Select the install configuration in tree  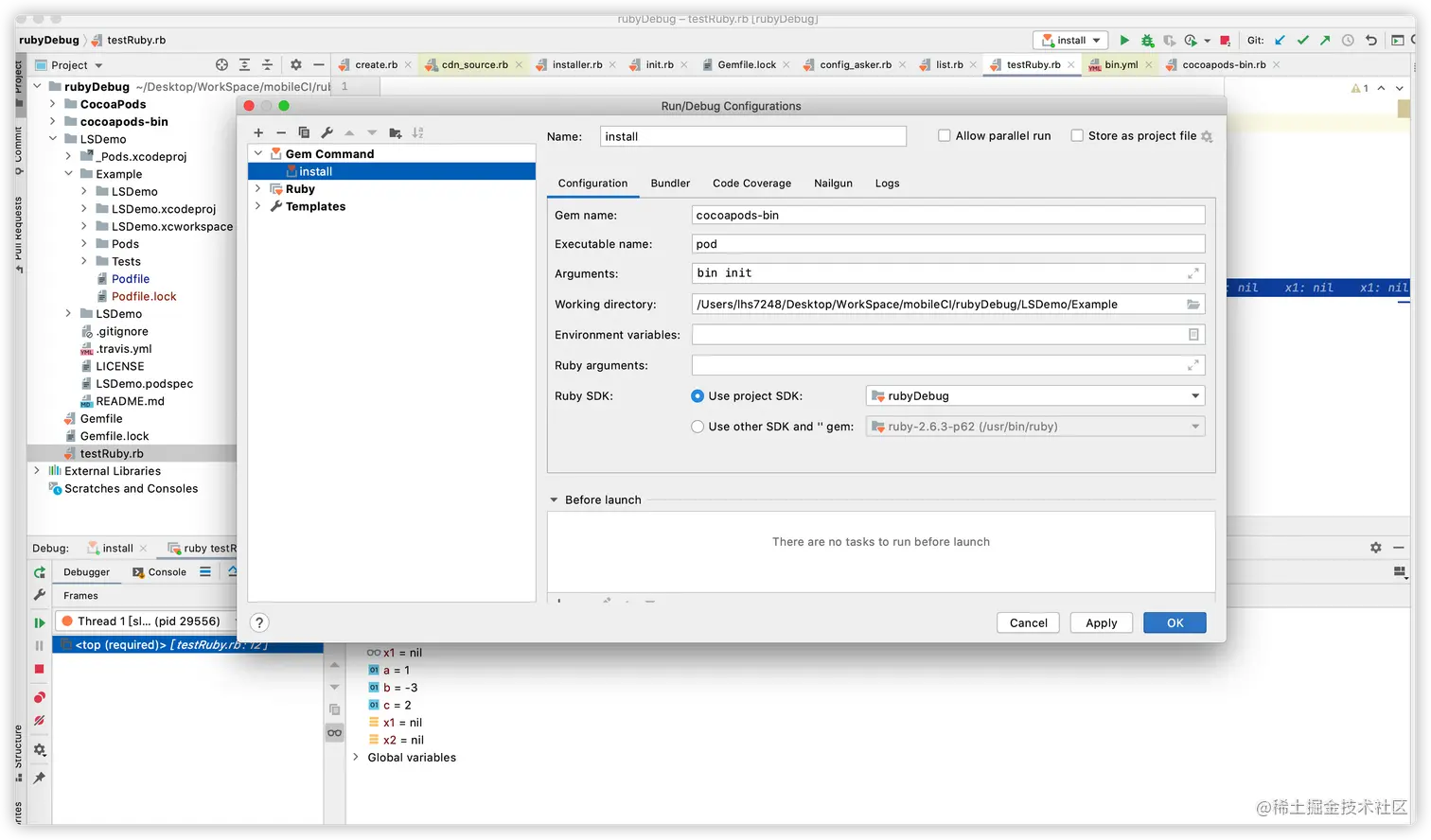[392, 172]
